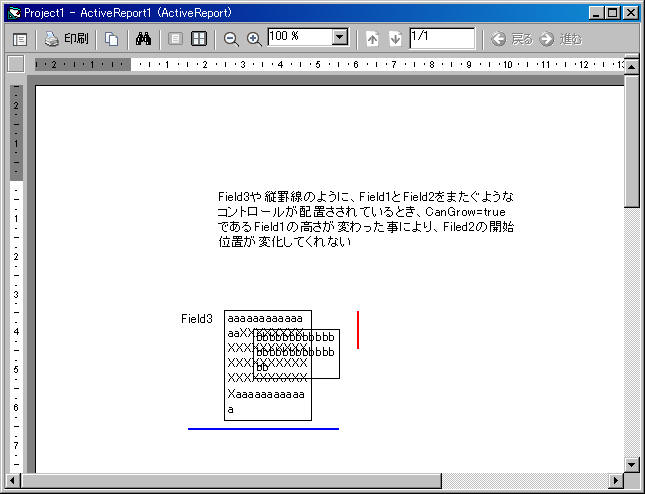This screenshot has height=494, width=645.
Task: Toggle the table of contents panel icon
Action: coord(19,39)
